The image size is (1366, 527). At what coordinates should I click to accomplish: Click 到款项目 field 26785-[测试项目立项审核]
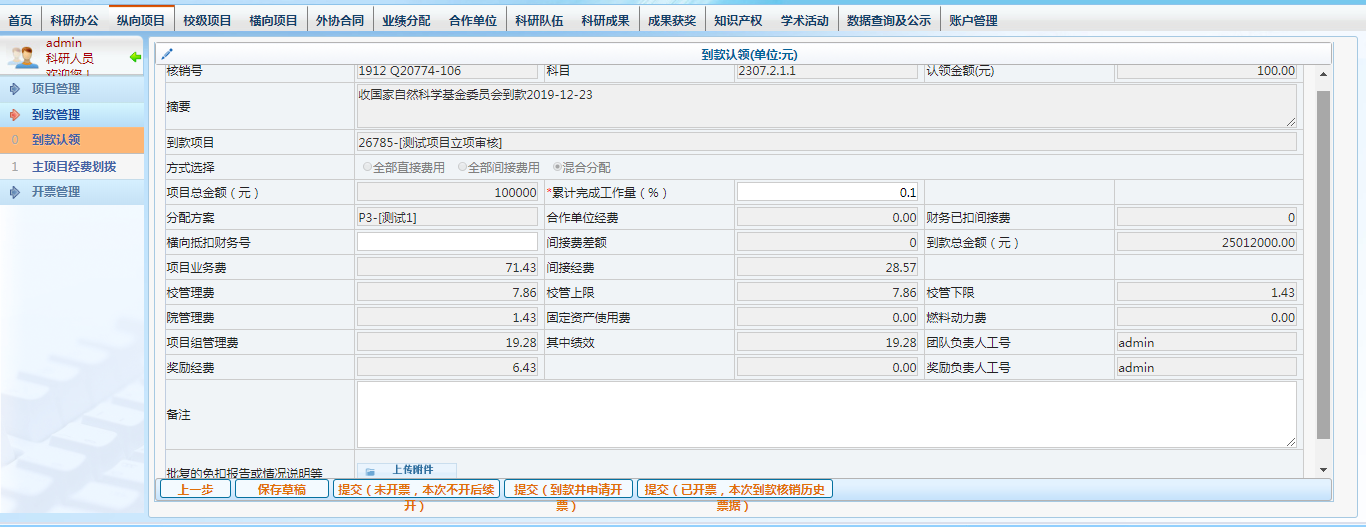[827, 142]
